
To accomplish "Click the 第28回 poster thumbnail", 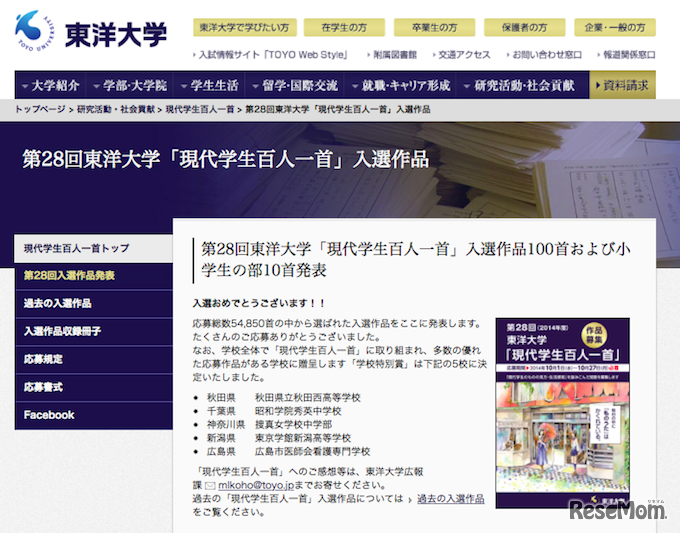I will pyautogui.click(x=562, y=413).
